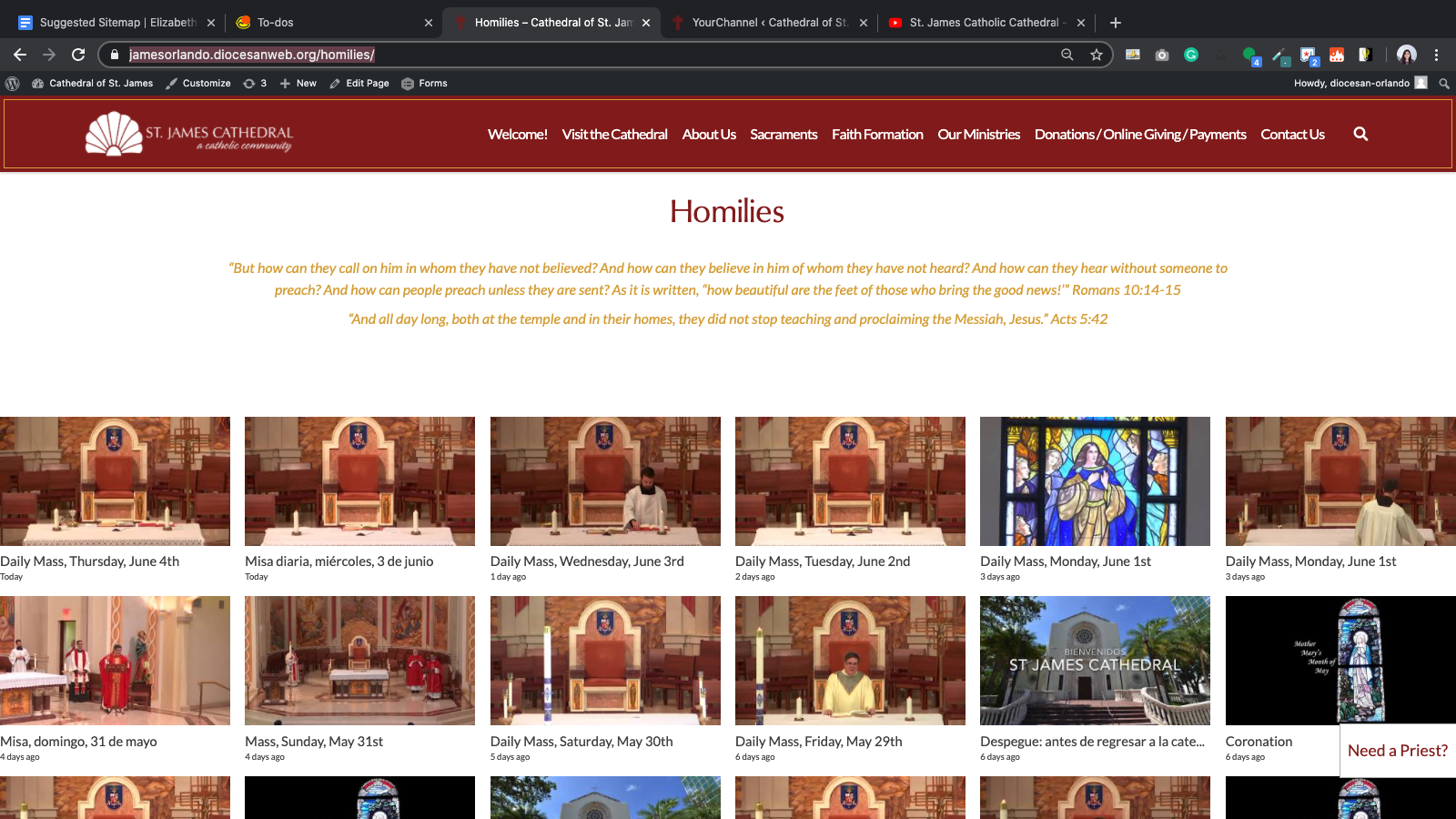1456x819 pixels.
Task: Open the St. James Cathedral logo
Action: tap(189, 134)
